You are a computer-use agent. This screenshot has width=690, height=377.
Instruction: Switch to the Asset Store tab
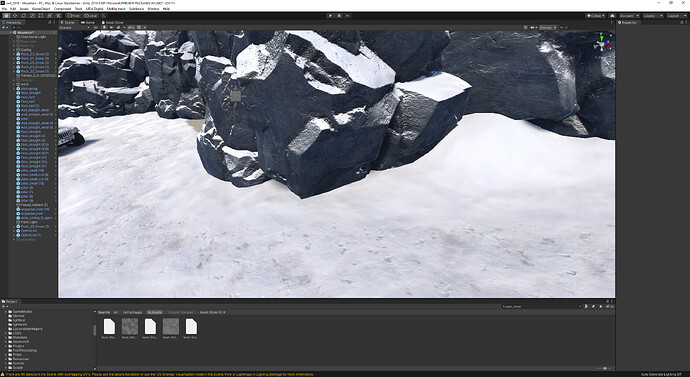(x=113, y=22)
